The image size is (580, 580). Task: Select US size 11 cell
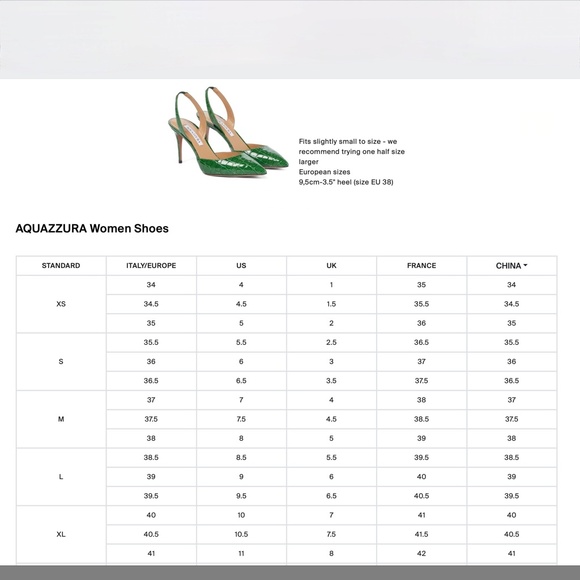tap(241, 554)
